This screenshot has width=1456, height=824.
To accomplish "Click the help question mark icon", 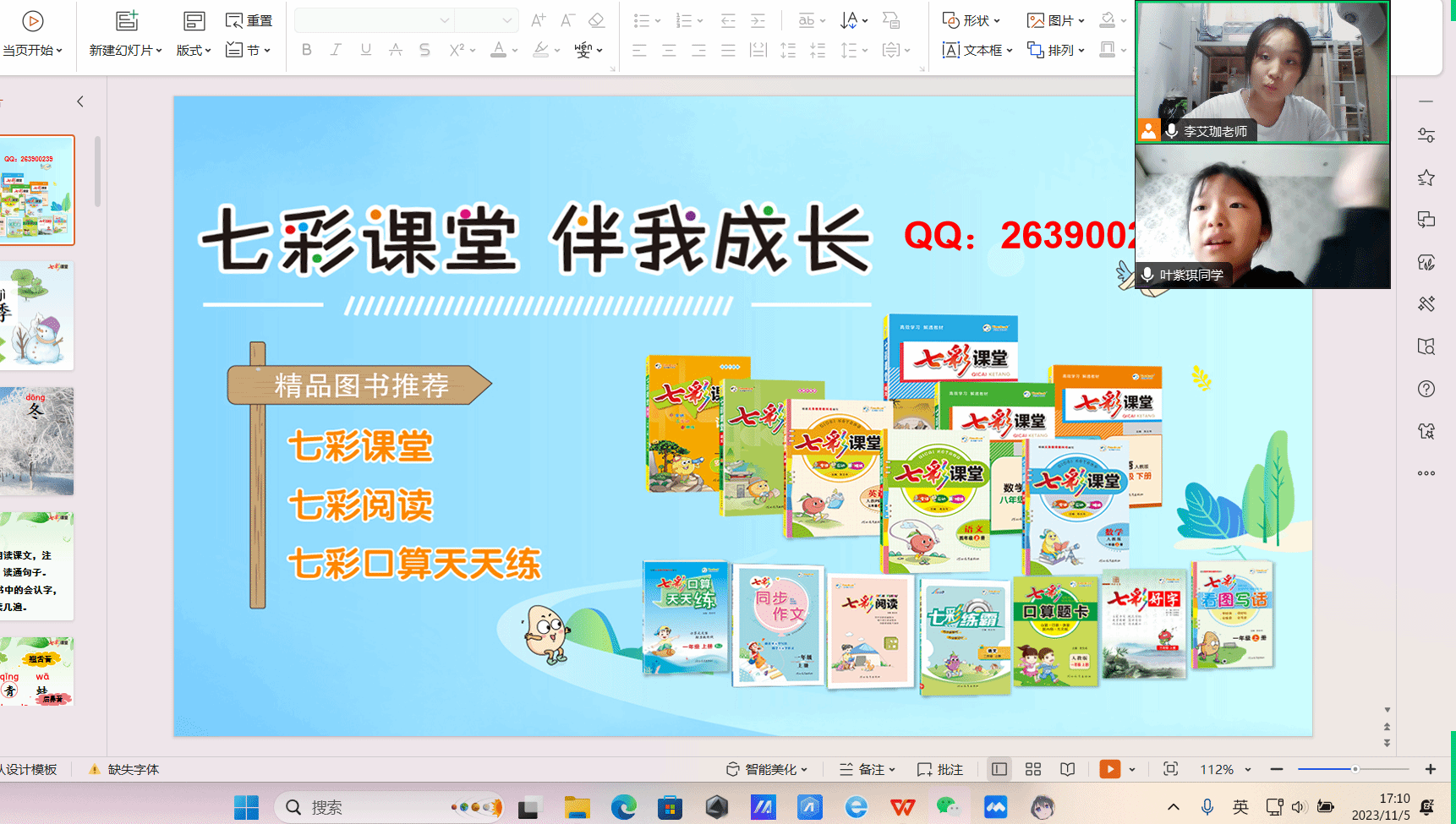I will 1426,389.
